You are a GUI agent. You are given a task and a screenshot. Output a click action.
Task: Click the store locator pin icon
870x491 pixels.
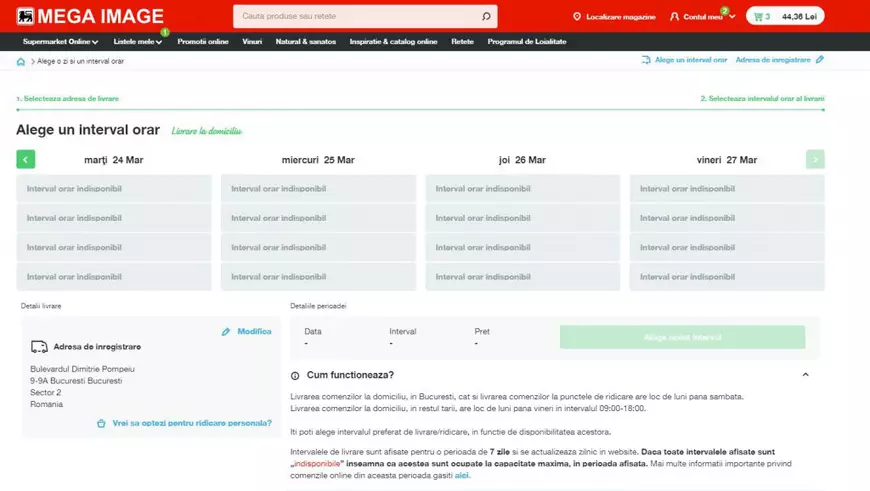(577, 17)
